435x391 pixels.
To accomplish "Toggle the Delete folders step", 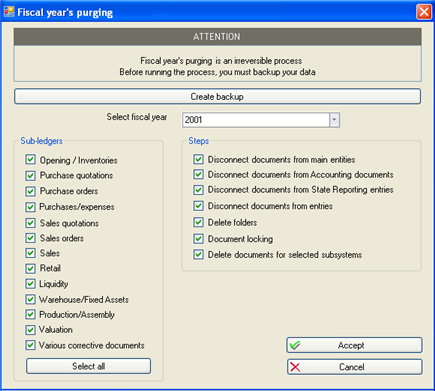I will click(199, 222).
